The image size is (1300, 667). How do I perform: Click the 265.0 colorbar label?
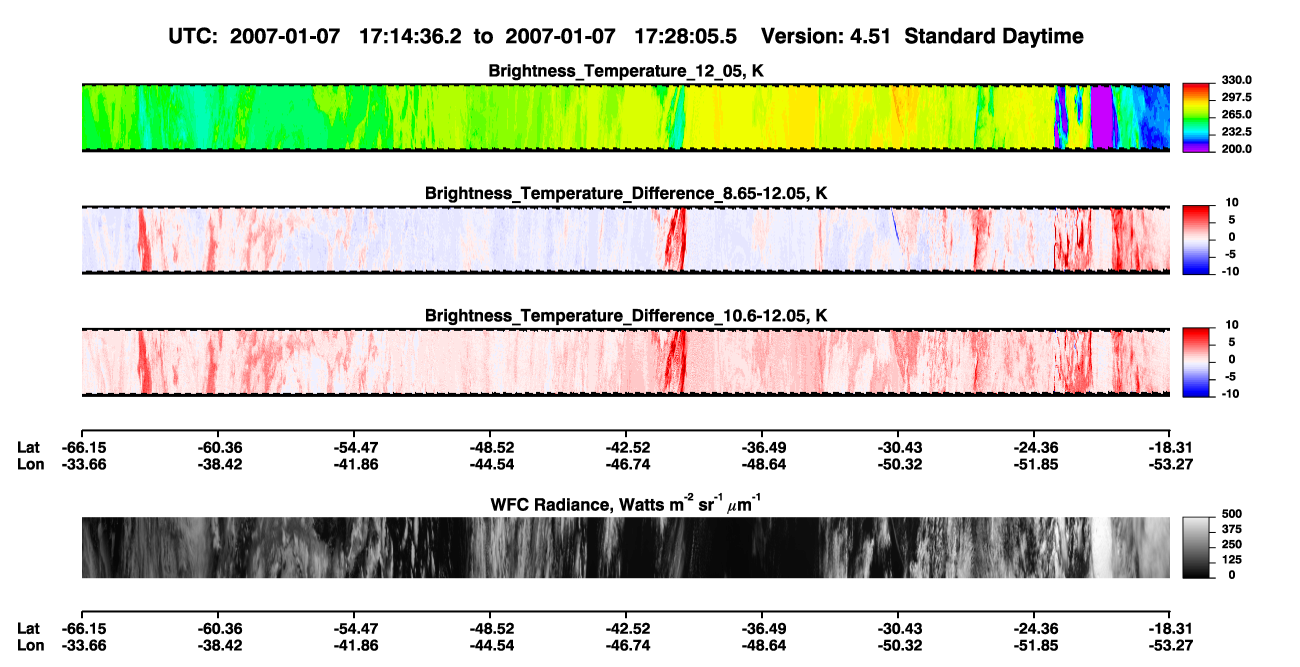pyautogui.click(x=1236, y=115)
